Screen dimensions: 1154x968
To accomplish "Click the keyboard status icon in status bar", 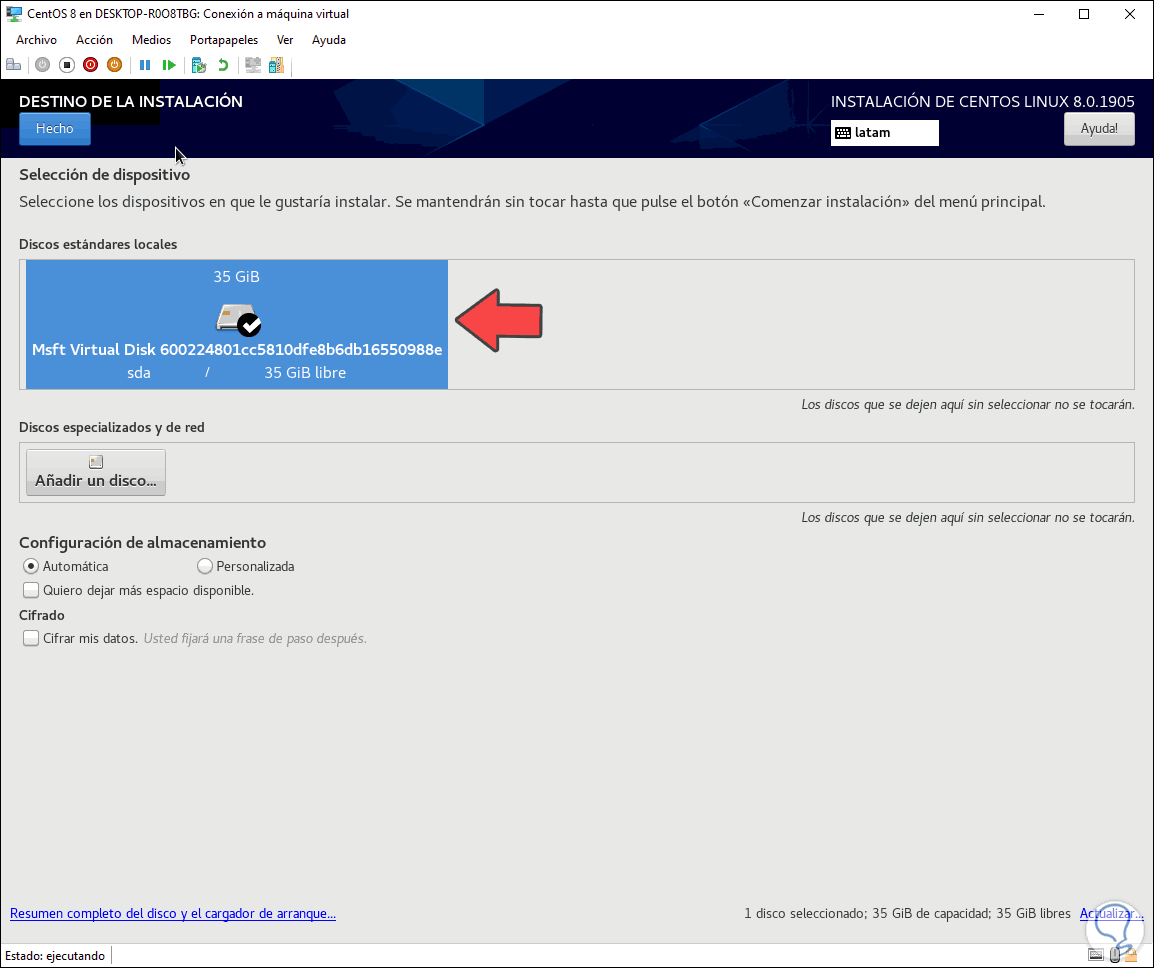I will point(1096,955).
